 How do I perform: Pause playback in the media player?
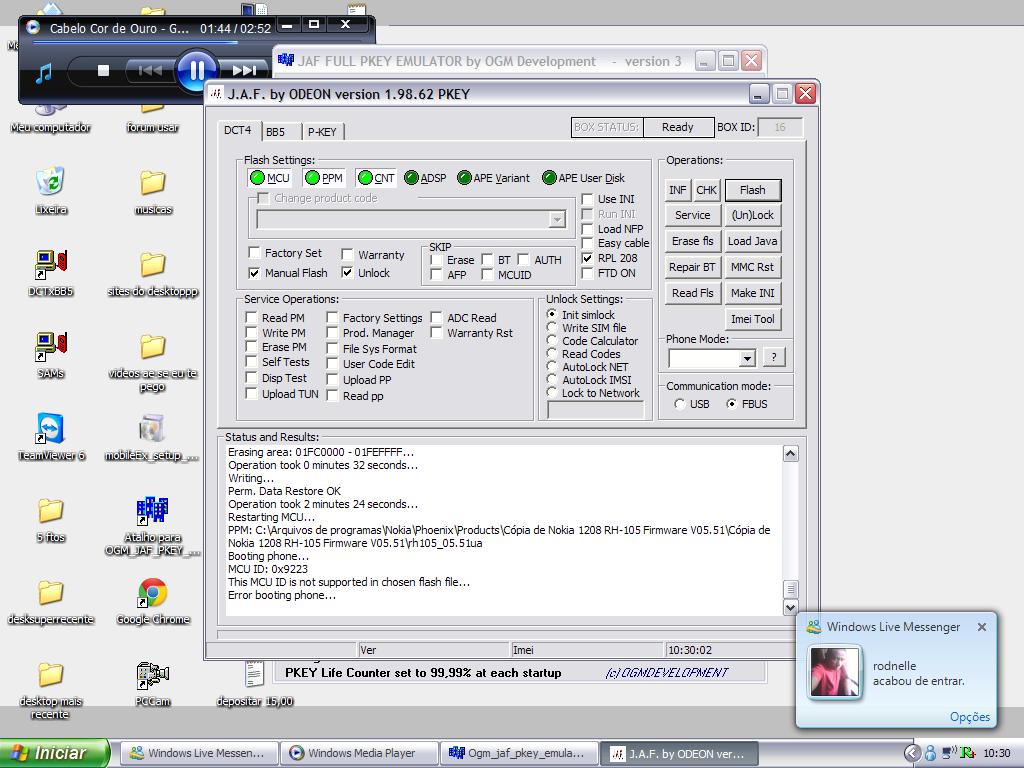click(197, 70)
